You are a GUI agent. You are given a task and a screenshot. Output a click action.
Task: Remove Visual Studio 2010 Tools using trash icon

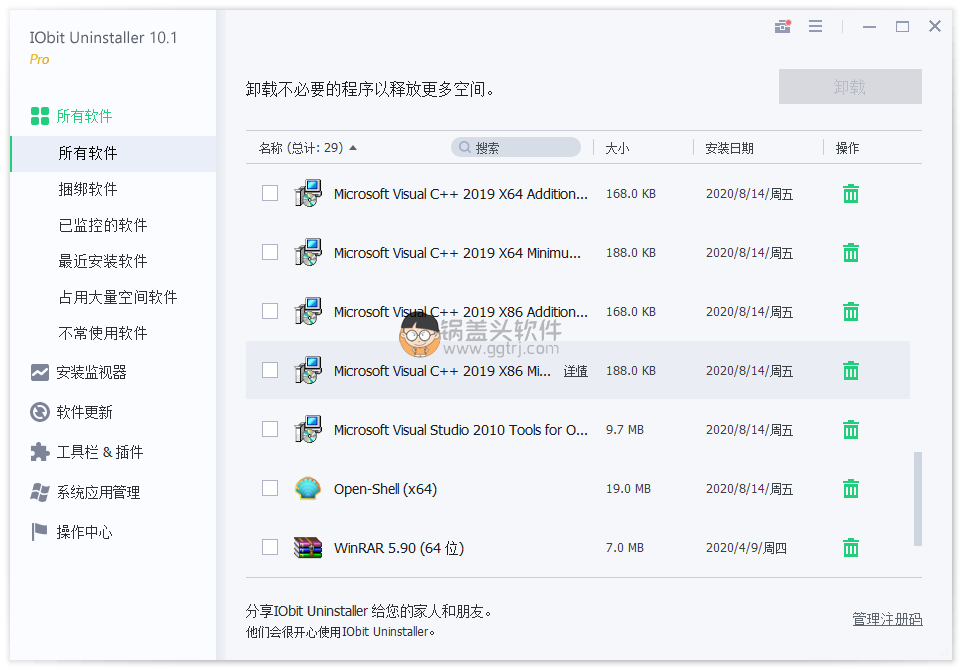click(x=851, y=429)
